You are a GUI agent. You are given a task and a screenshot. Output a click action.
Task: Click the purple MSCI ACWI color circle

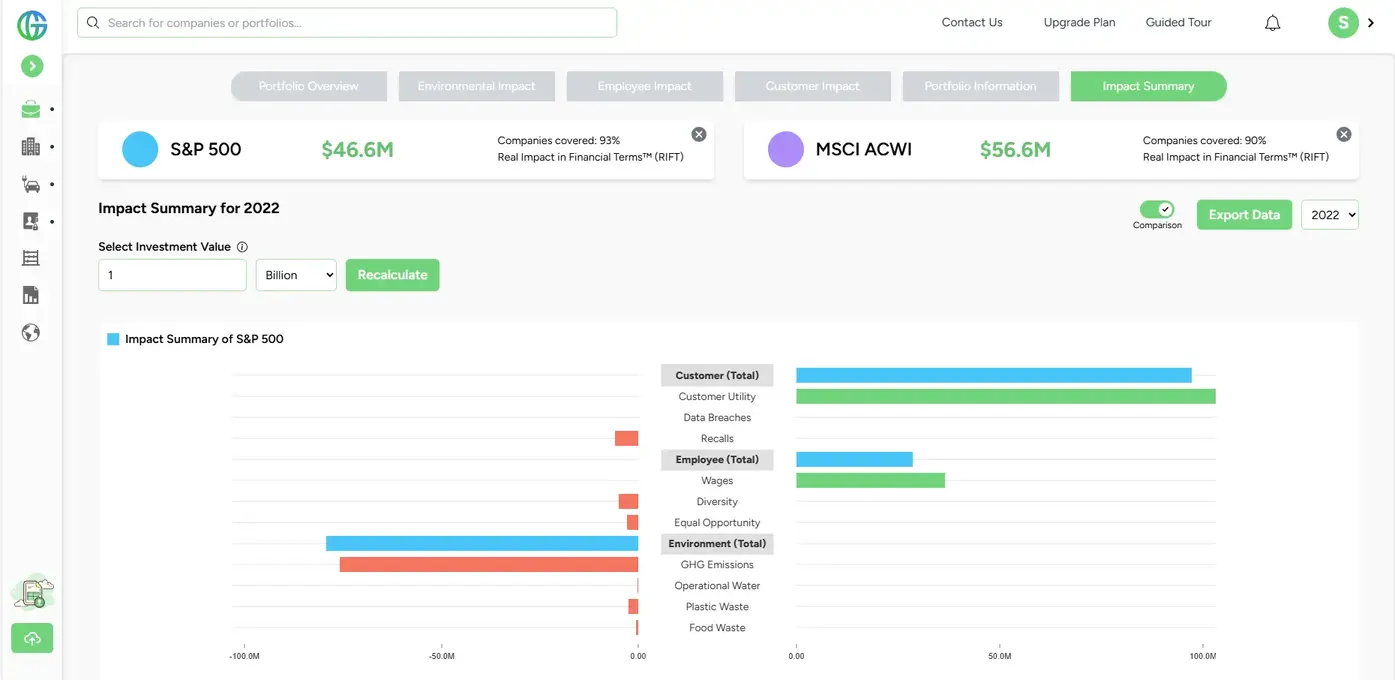[x=786, y=149]
